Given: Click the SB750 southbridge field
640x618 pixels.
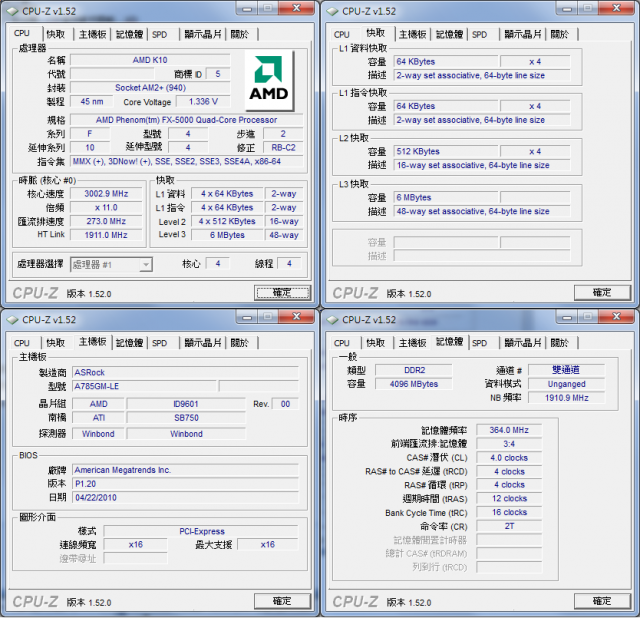Looking at the screenshot, I should [x=186, y=418].
